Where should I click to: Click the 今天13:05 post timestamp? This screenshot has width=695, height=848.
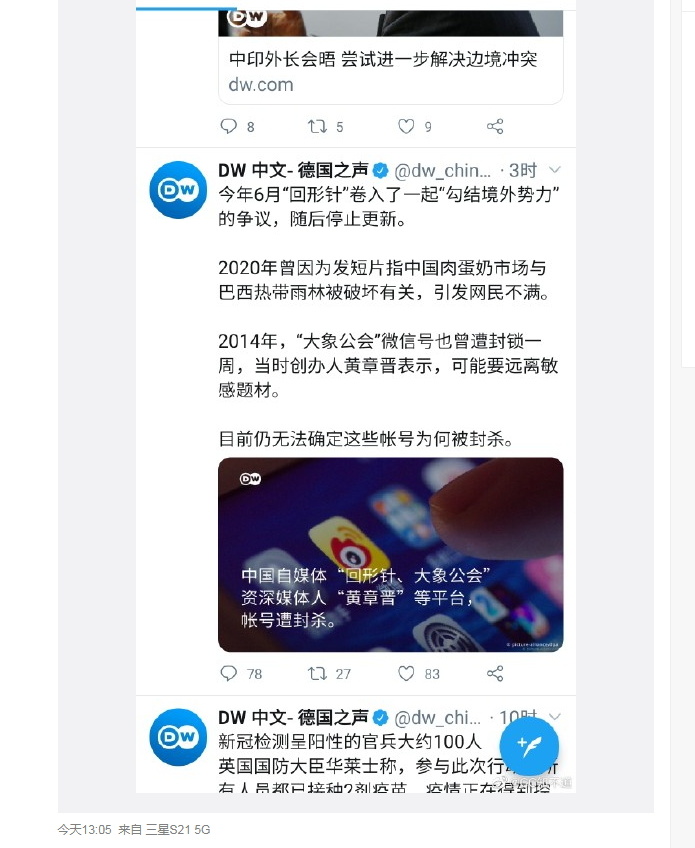coord(84,830)
